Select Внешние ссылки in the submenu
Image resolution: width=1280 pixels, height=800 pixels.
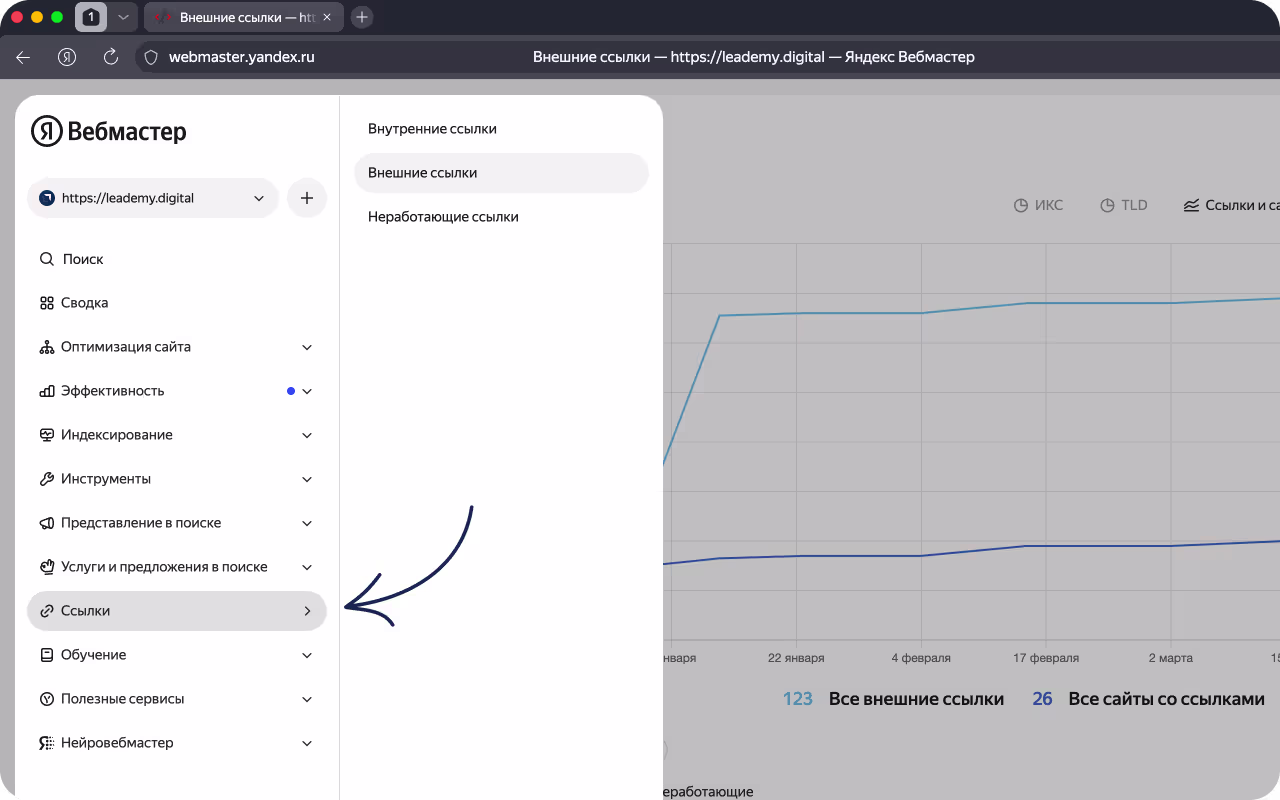[x=501, y=173]
